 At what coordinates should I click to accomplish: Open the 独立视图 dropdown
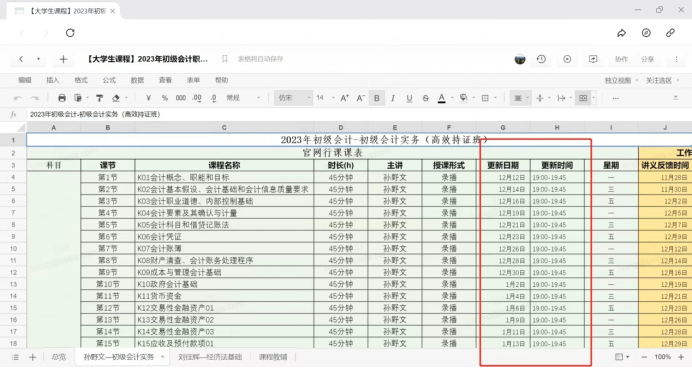[x=621, y=80]
